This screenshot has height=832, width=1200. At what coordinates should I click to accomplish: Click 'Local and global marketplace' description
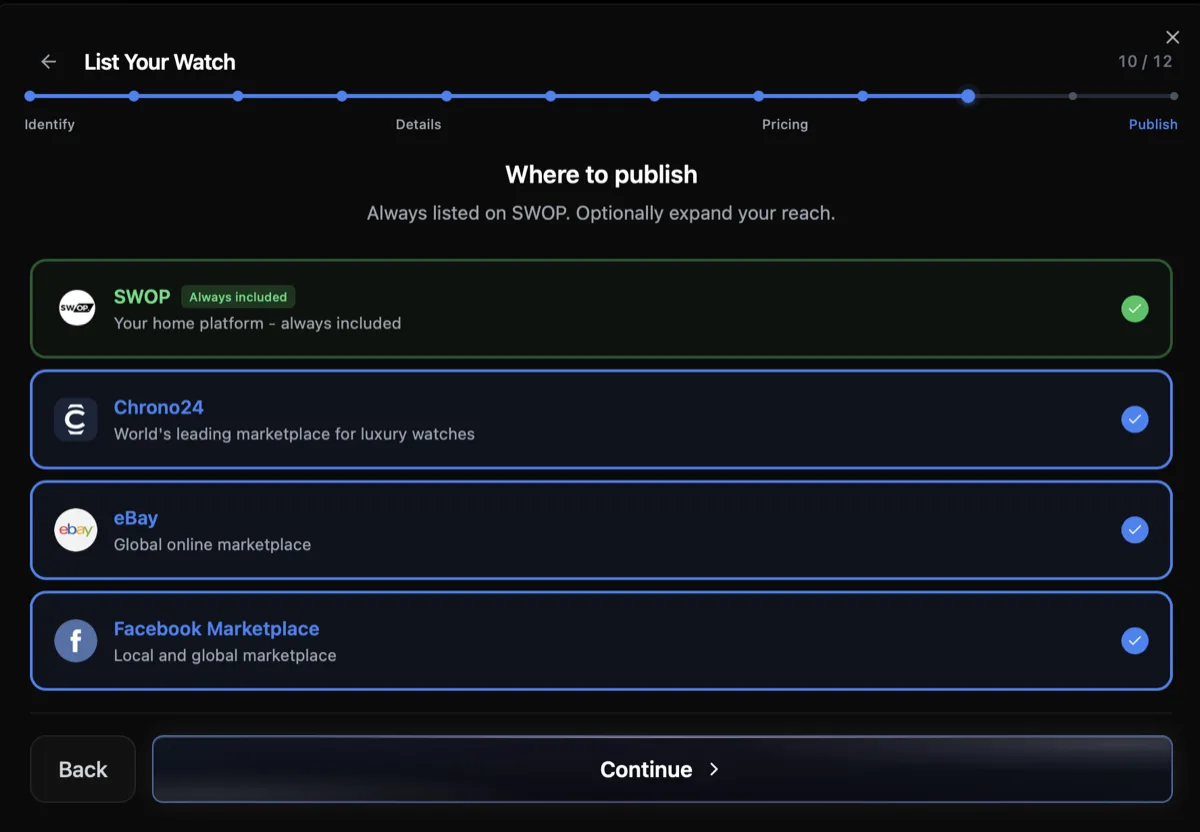coord(225,656)
